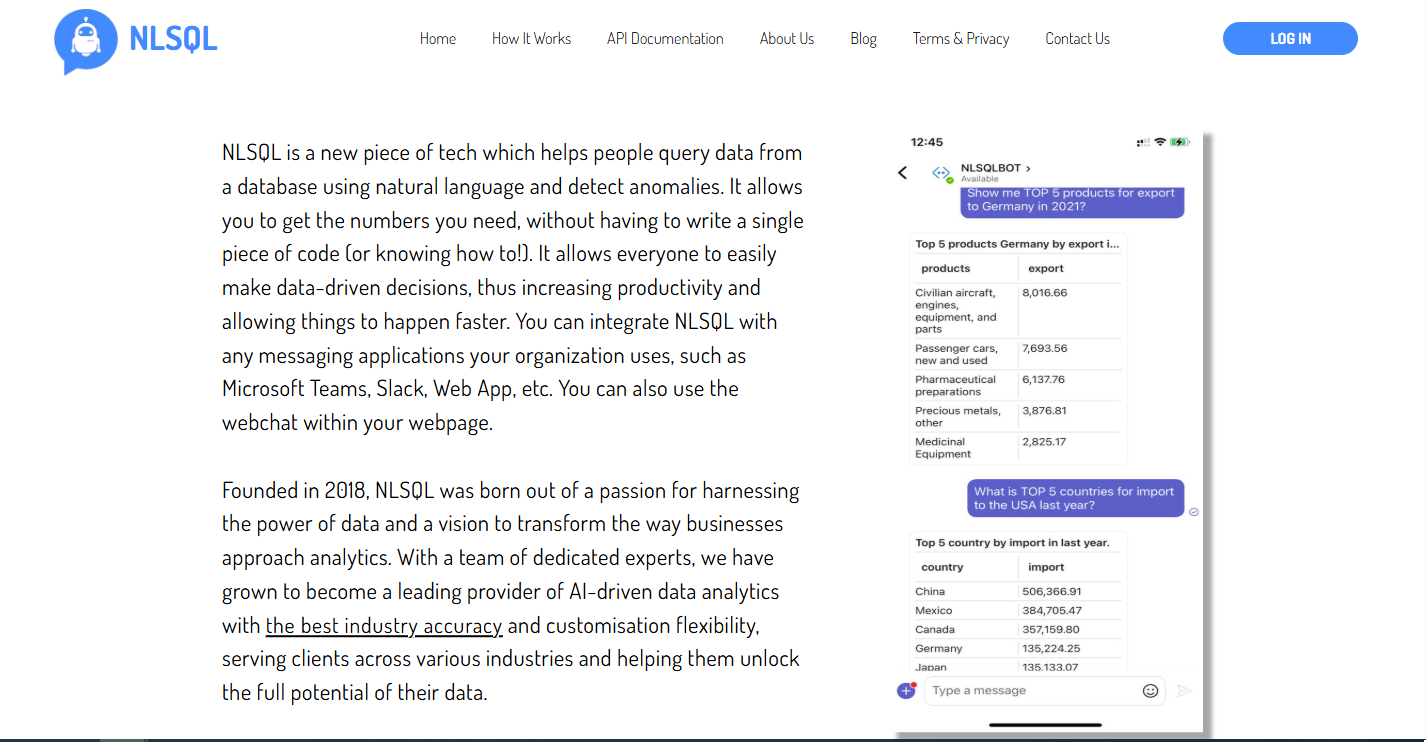This screenshot has height=742, width=1427.
Task: Select 'Medicinal Equipment' cell
Action: pyautogui.click(x=943, y=447)
